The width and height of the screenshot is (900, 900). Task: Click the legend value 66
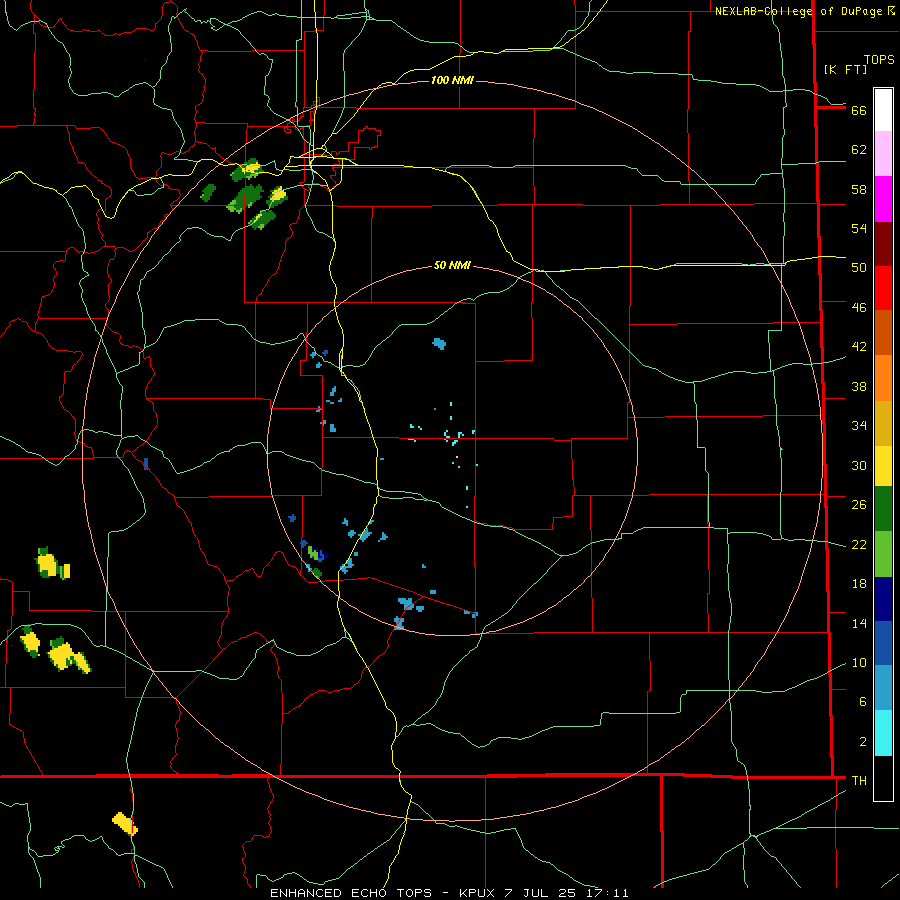[859, 110]
